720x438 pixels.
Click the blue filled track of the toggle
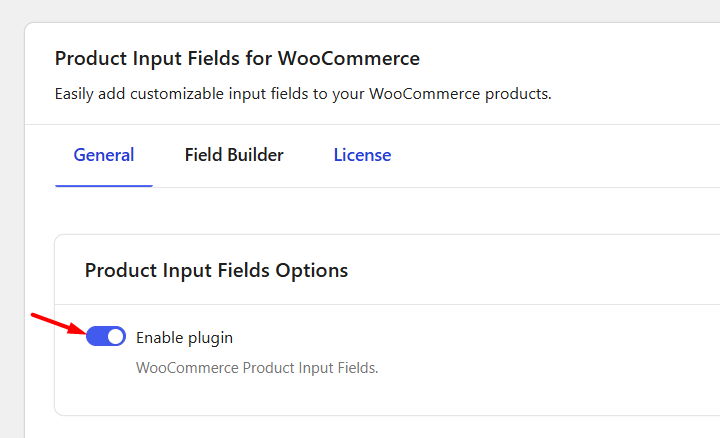[97, 337]
